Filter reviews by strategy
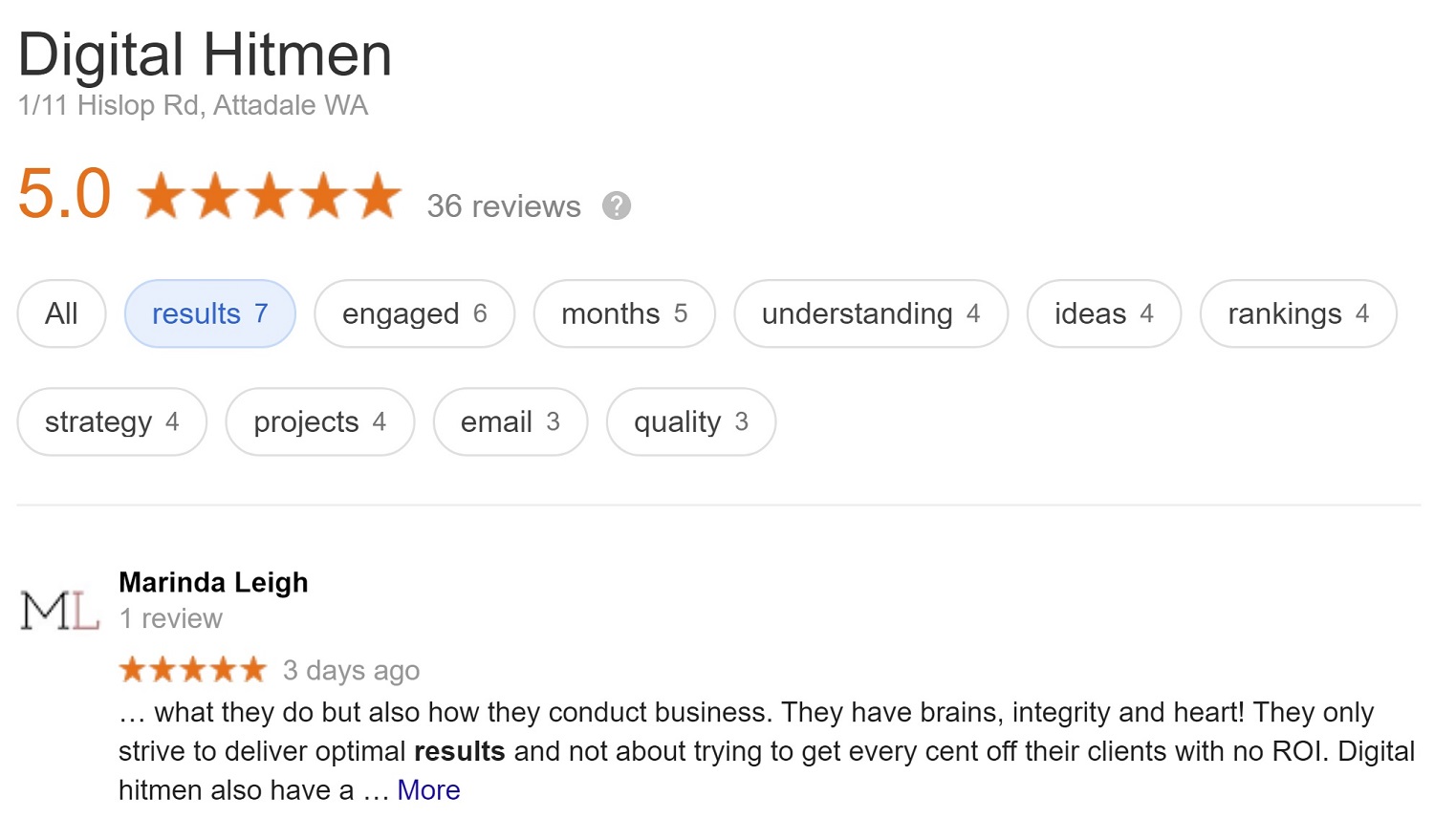1434x840 pixels. (x=112, y=421)
